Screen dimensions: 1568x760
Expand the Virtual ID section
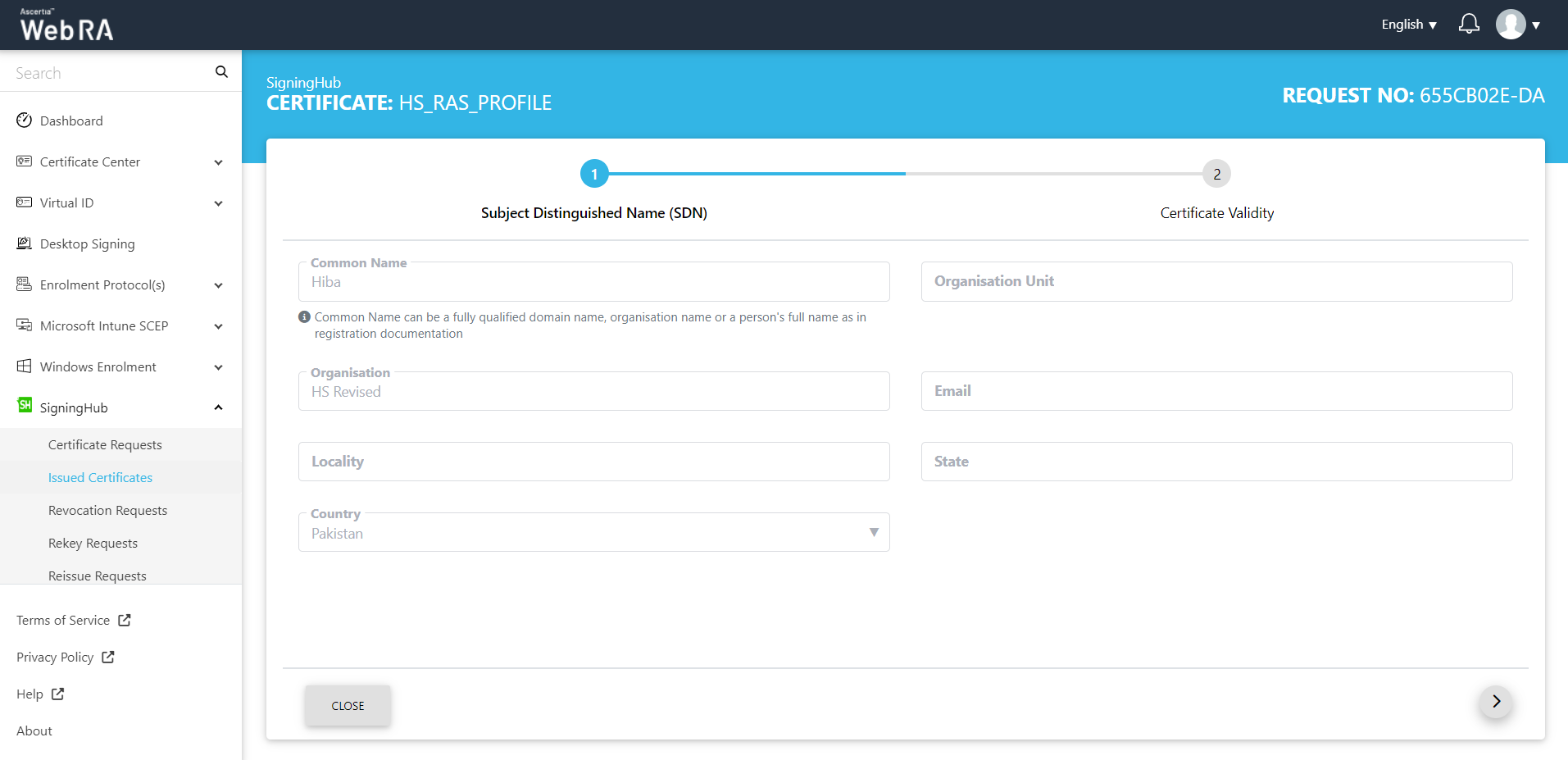[x=218, y=203]
